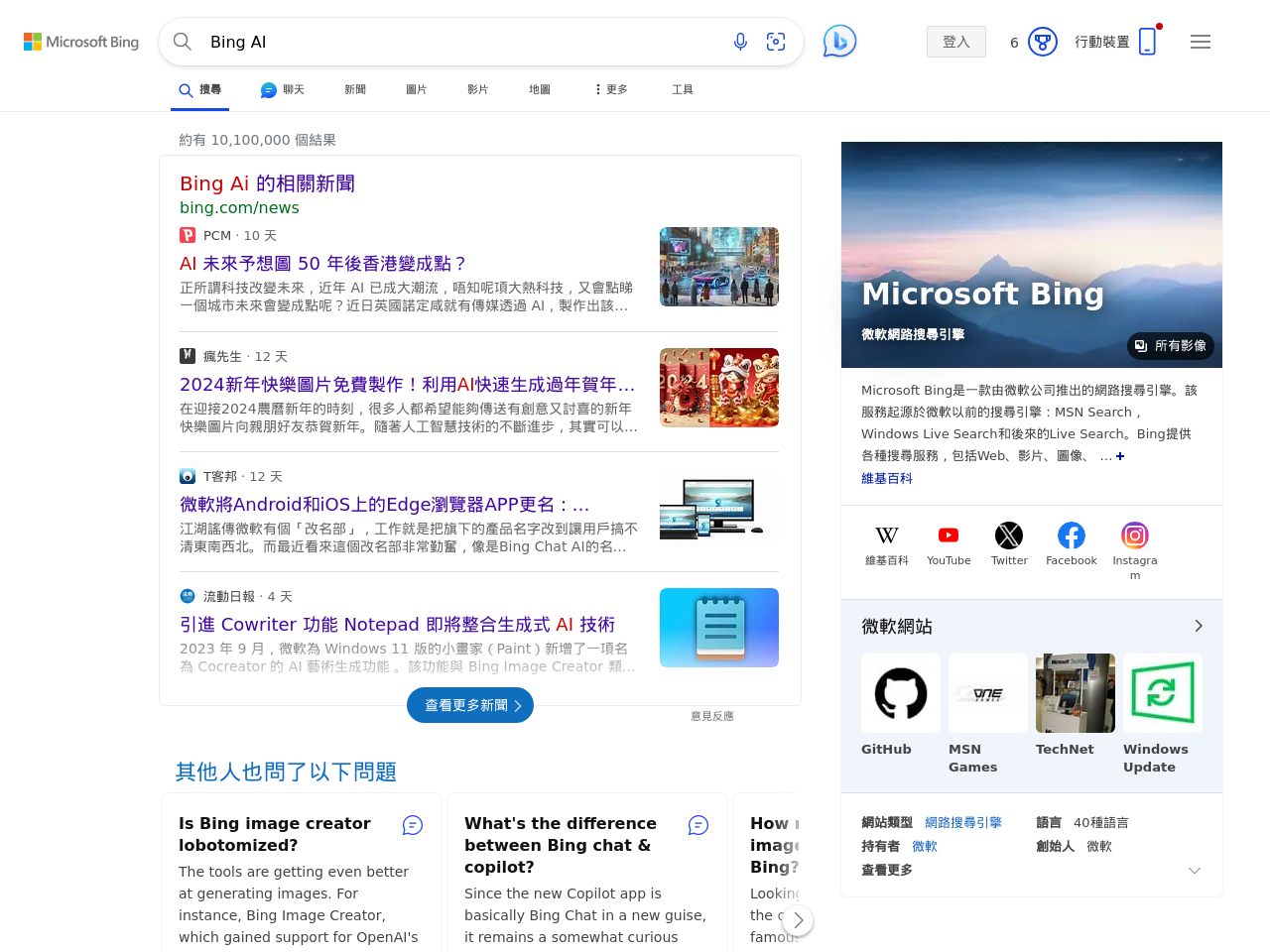The image size is (1270, 952).
Task: Open visual search camera icon
Action: pos(776,42)
